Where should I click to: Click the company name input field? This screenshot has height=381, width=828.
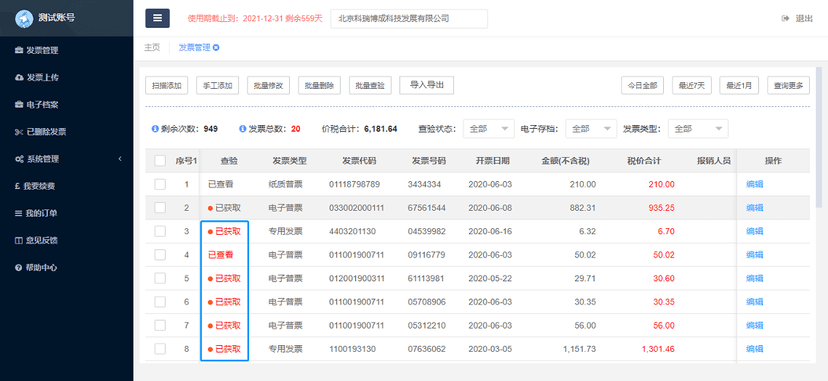point(409,18)
